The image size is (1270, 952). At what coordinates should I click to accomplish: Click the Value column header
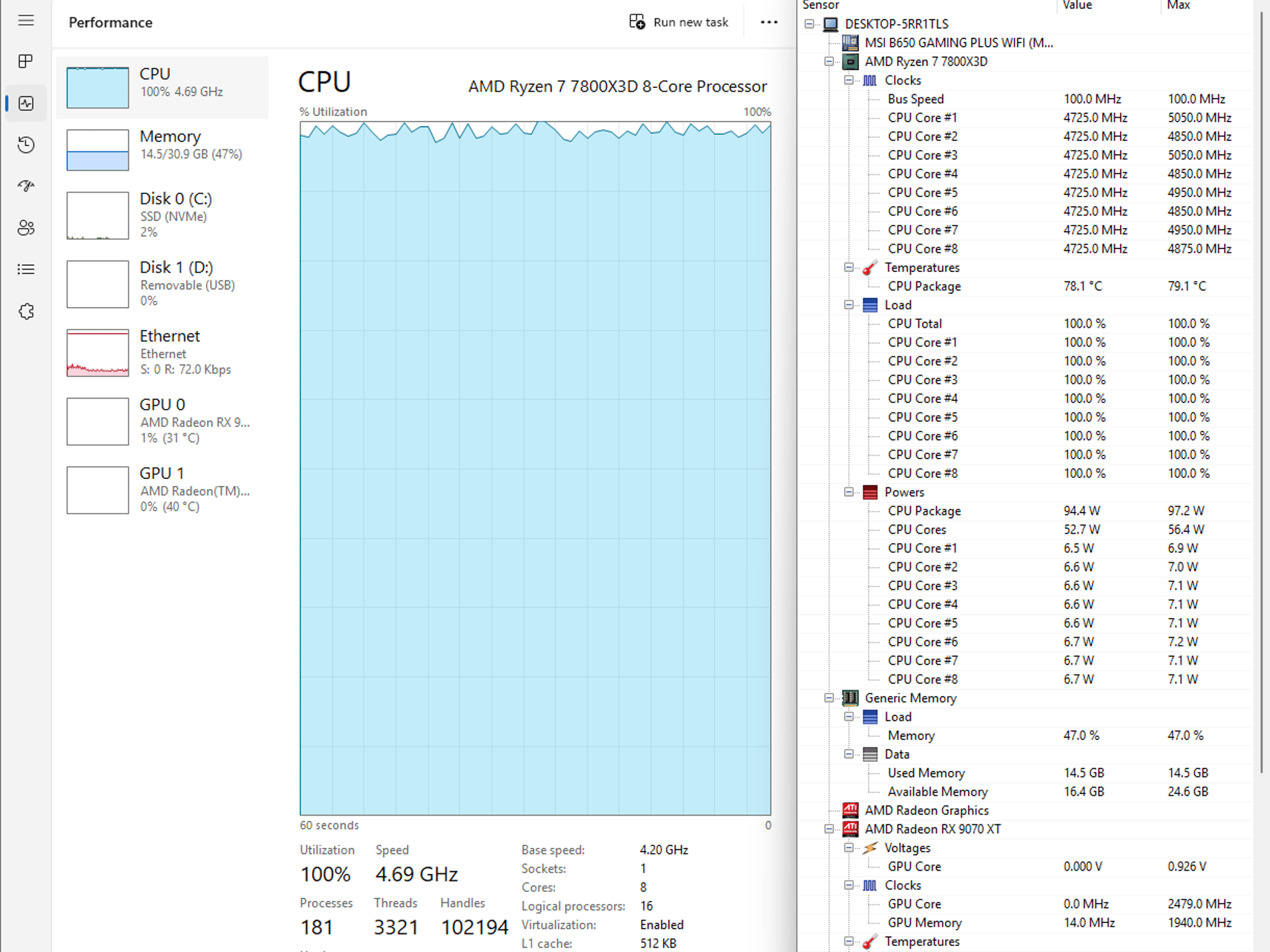click(x=1108, y=6)
